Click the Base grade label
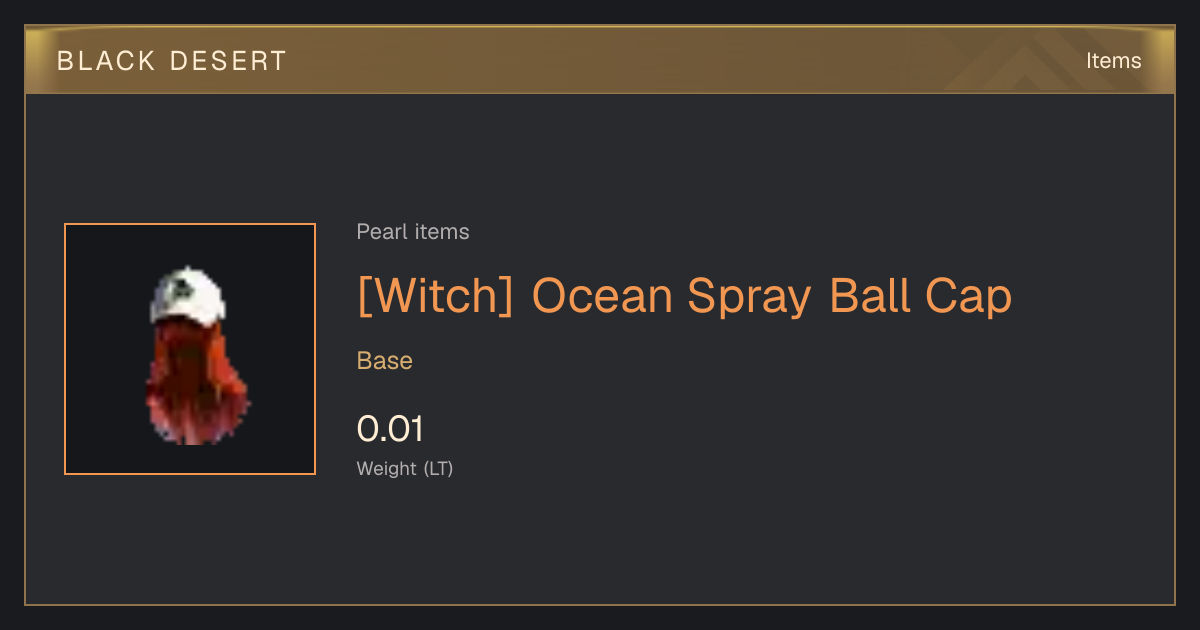Screen dimensions: 1200x630 [385, 361]
